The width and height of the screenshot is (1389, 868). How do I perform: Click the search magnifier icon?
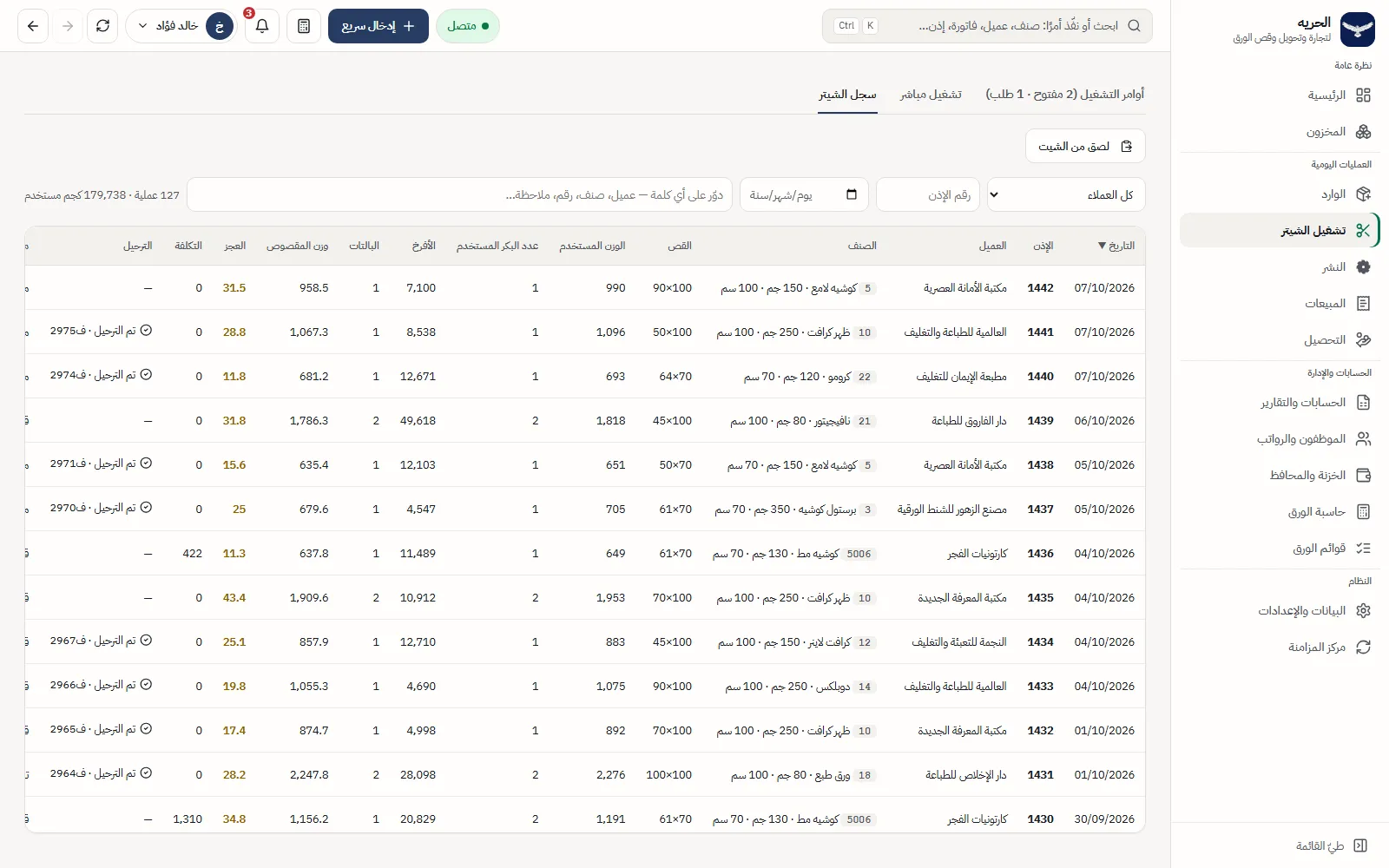click(1134, 26)
